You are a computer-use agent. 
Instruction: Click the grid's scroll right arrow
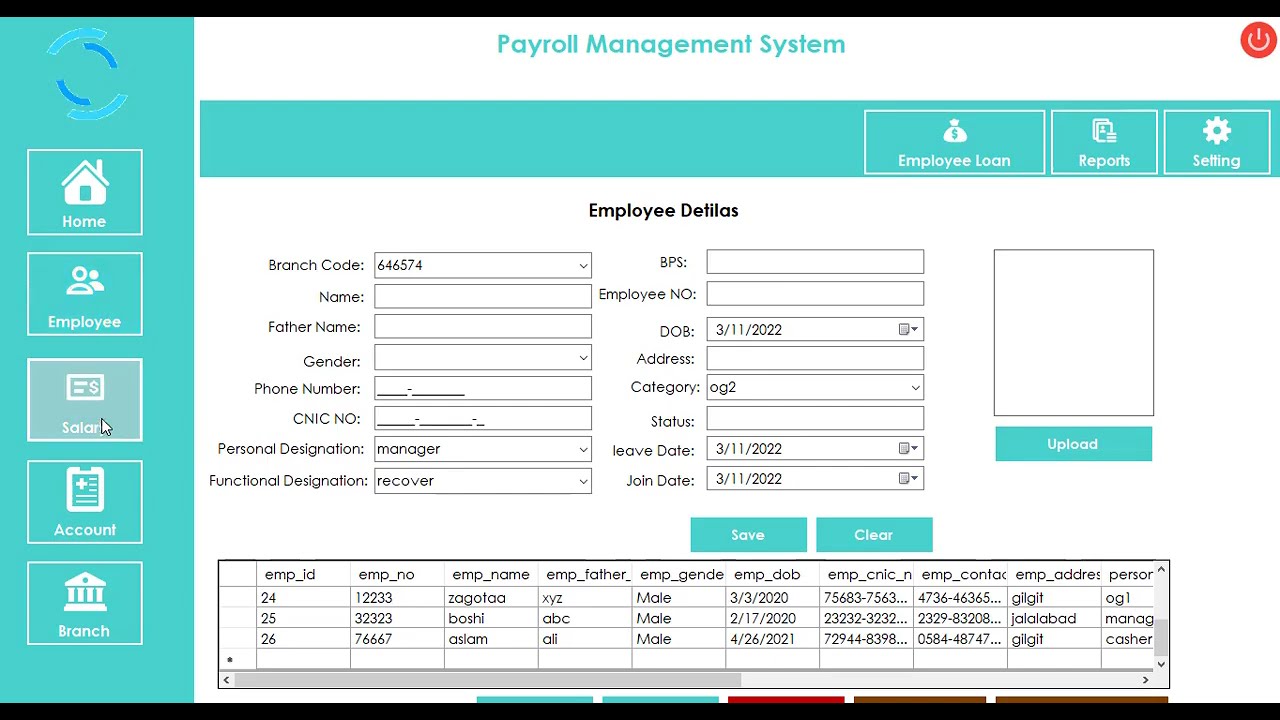click(1146, 680)
